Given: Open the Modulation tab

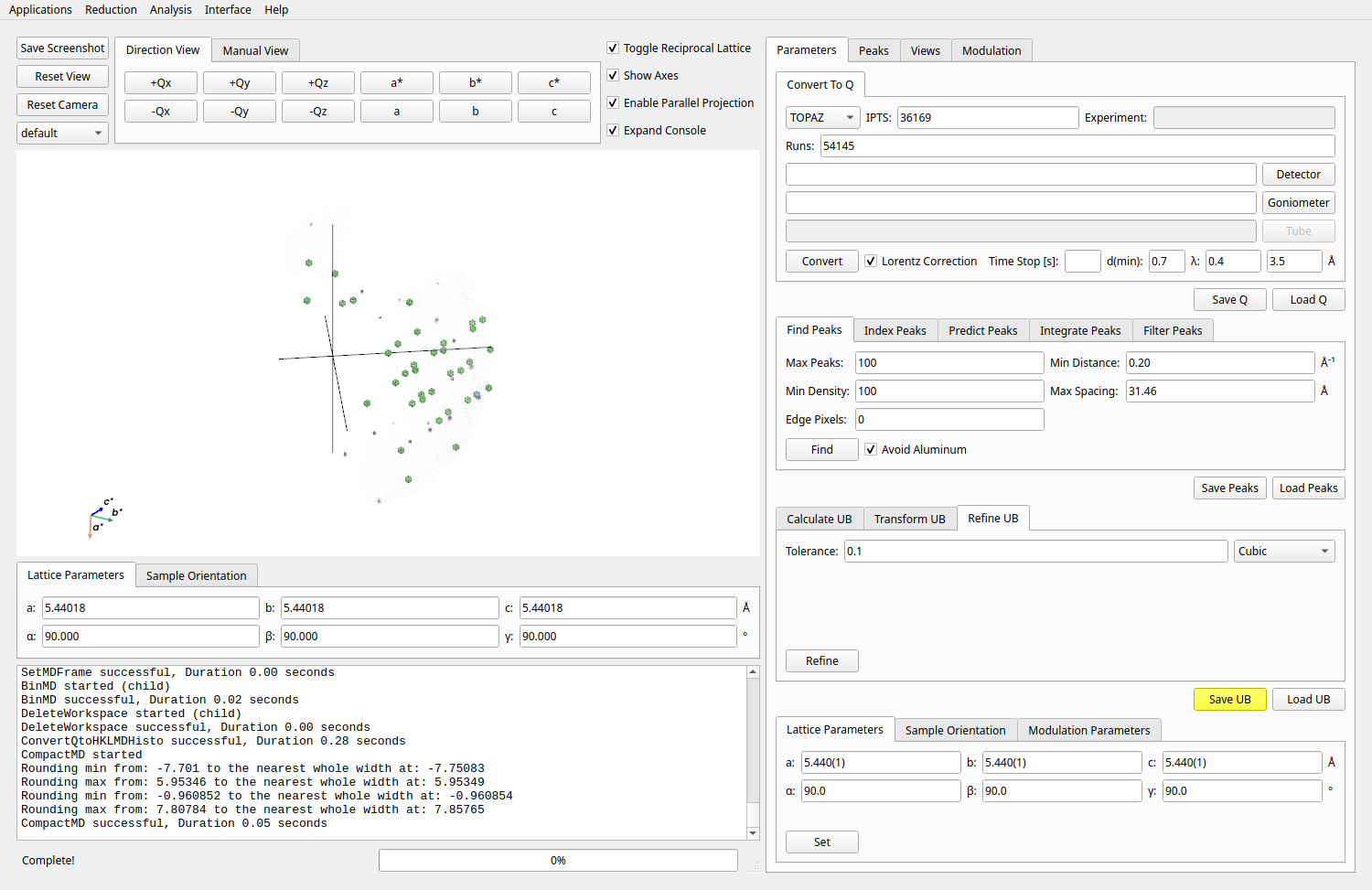Looking at the screenshot, I should (x=991, y=50).
